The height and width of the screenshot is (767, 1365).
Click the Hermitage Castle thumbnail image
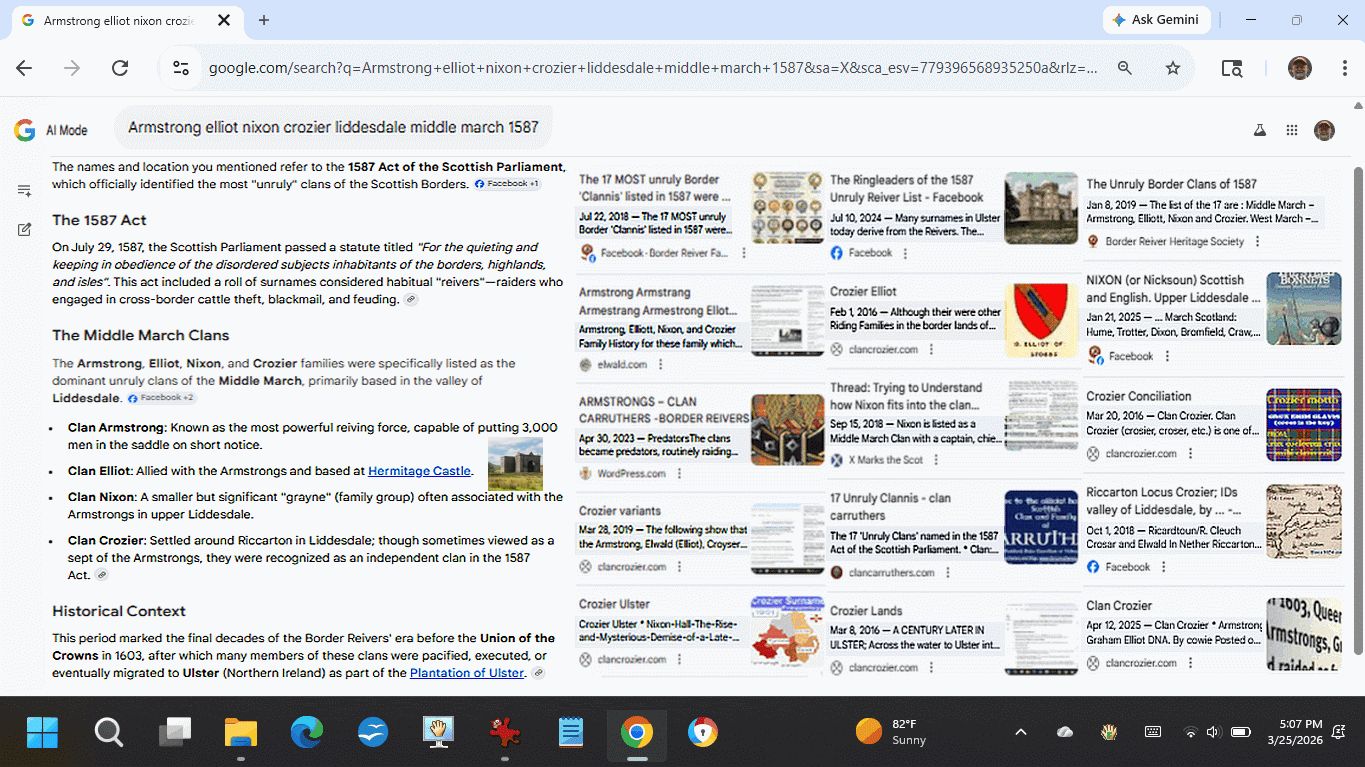coord(515,463)
